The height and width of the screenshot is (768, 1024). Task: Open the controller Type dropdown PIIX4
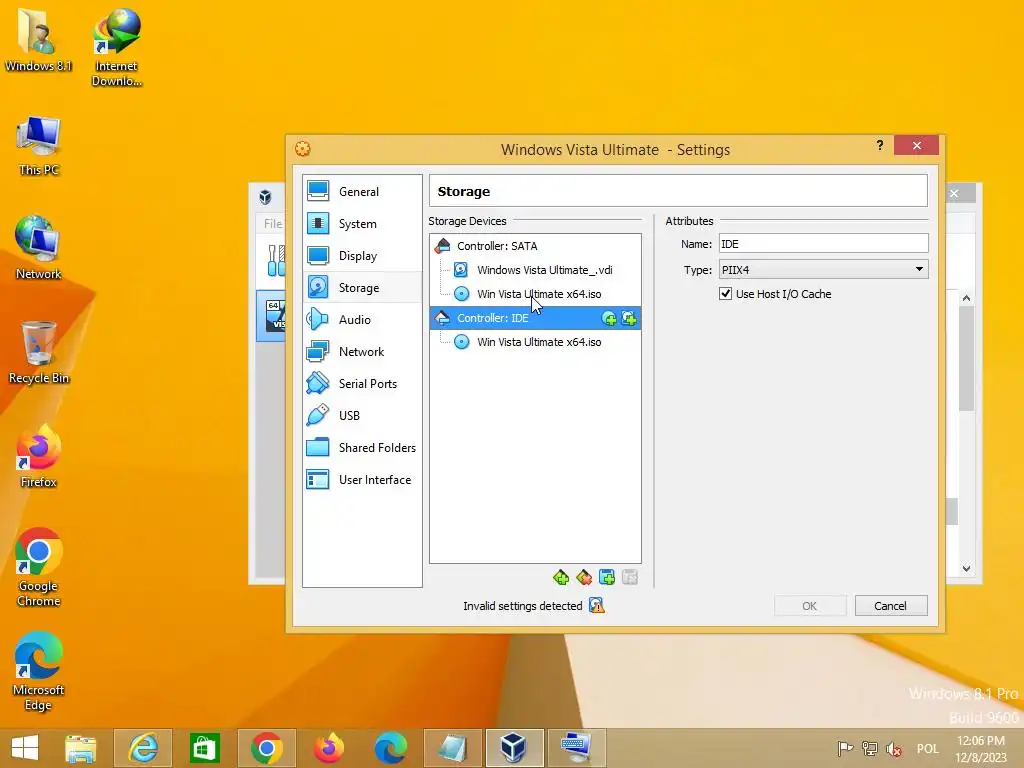click(x=824, y=269)
